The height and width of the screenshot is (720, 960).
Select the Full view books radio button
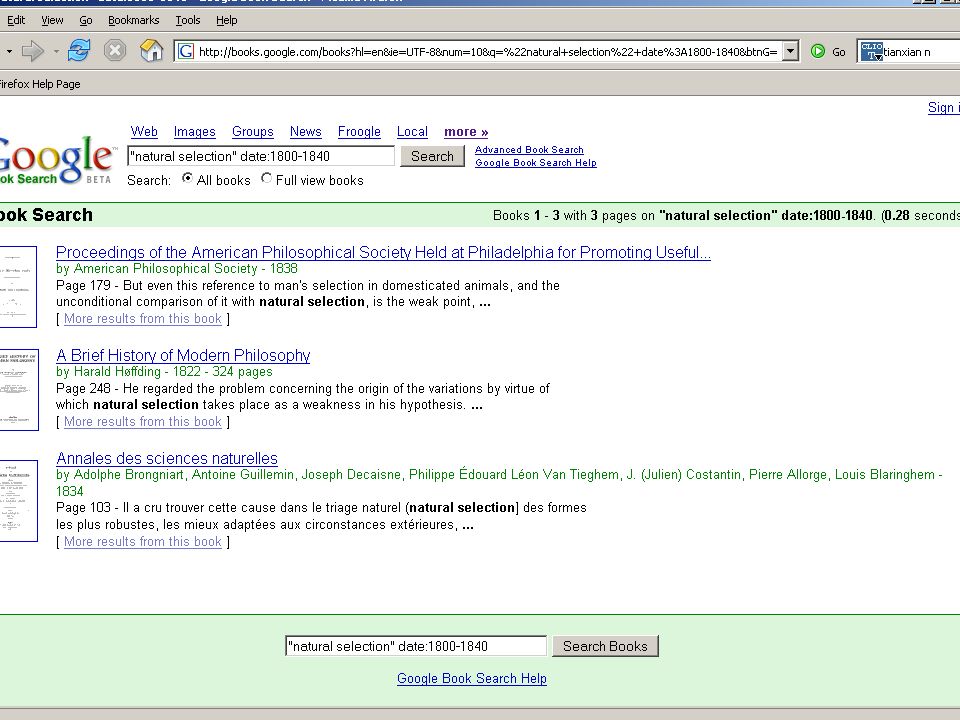pyautogui.click(x=266, y=178)
